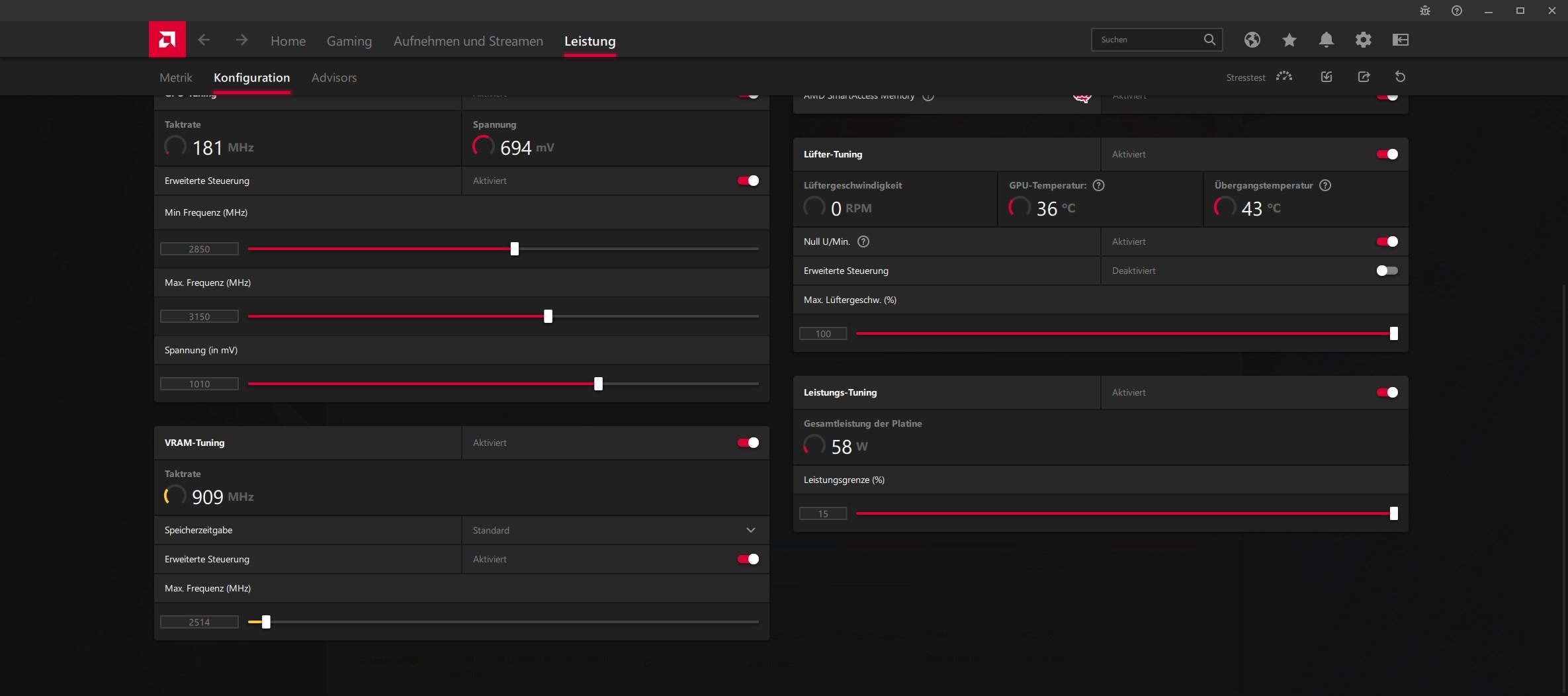This screenshot has height=696, width=1568.
Task: Load a tuning profile icon
Action: coord(1327,77)
